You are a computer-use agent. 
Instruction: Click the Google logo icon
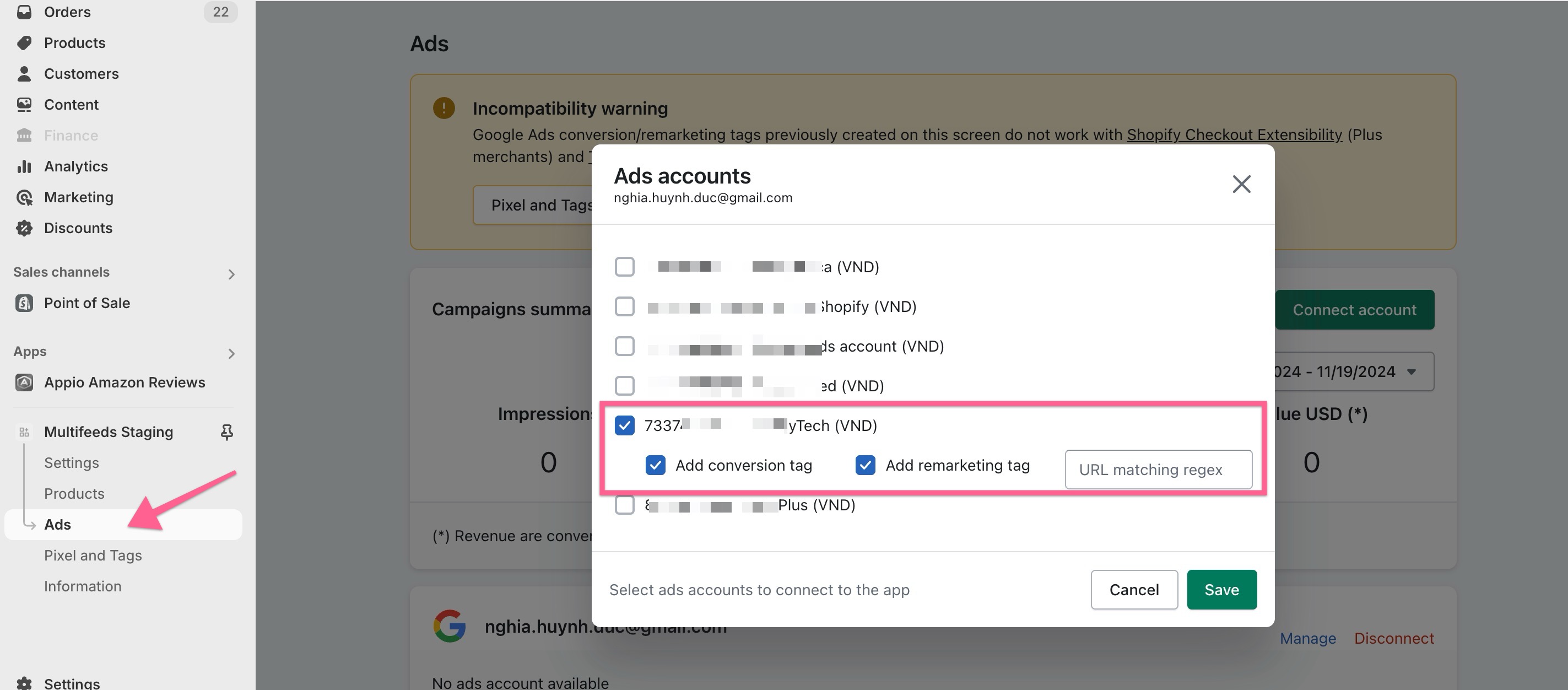[449, 626]
